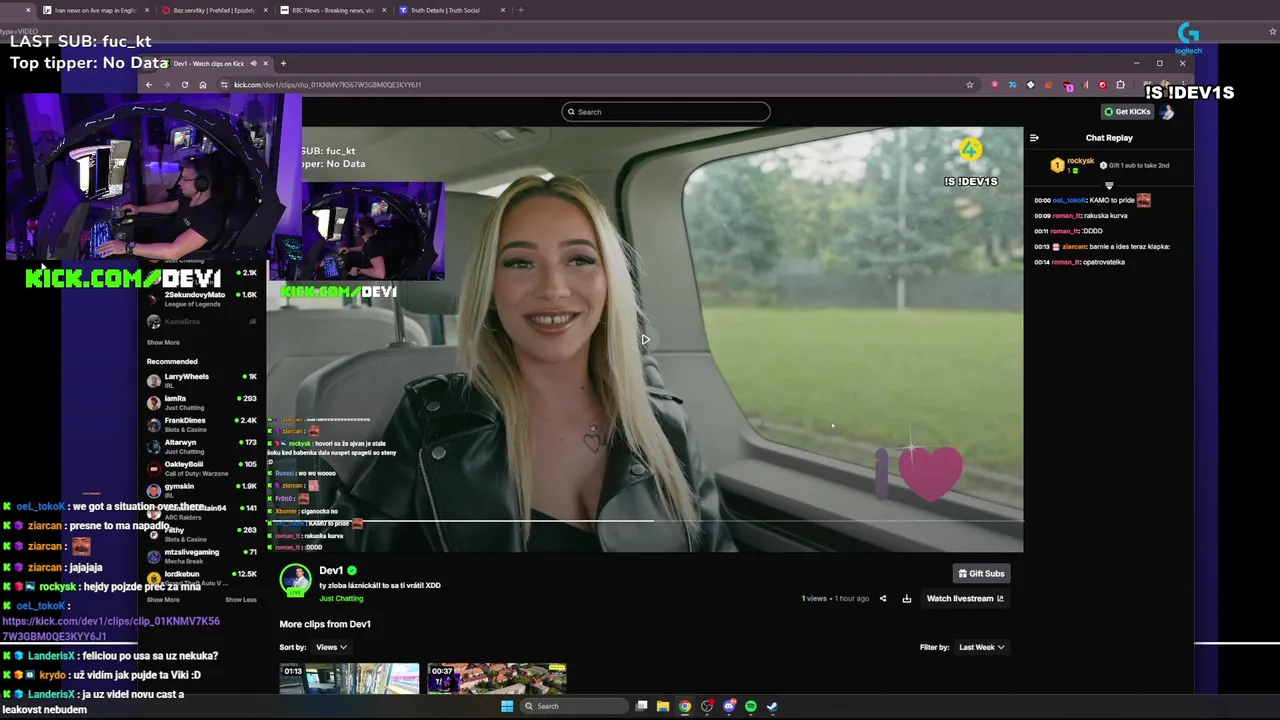Click the 'More clips from Dev1' heading
The image size is (1280, 720).
(x=325, y=624)
